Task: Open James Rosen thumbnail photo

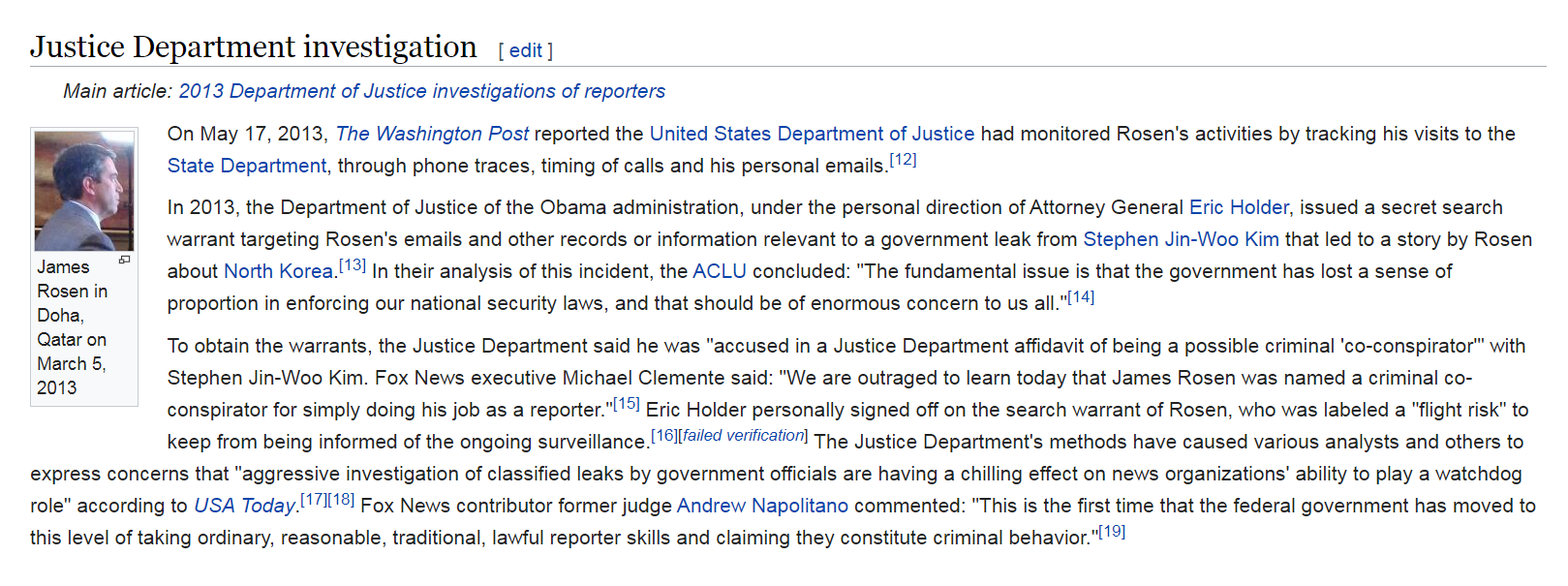Action: [84, 192]
